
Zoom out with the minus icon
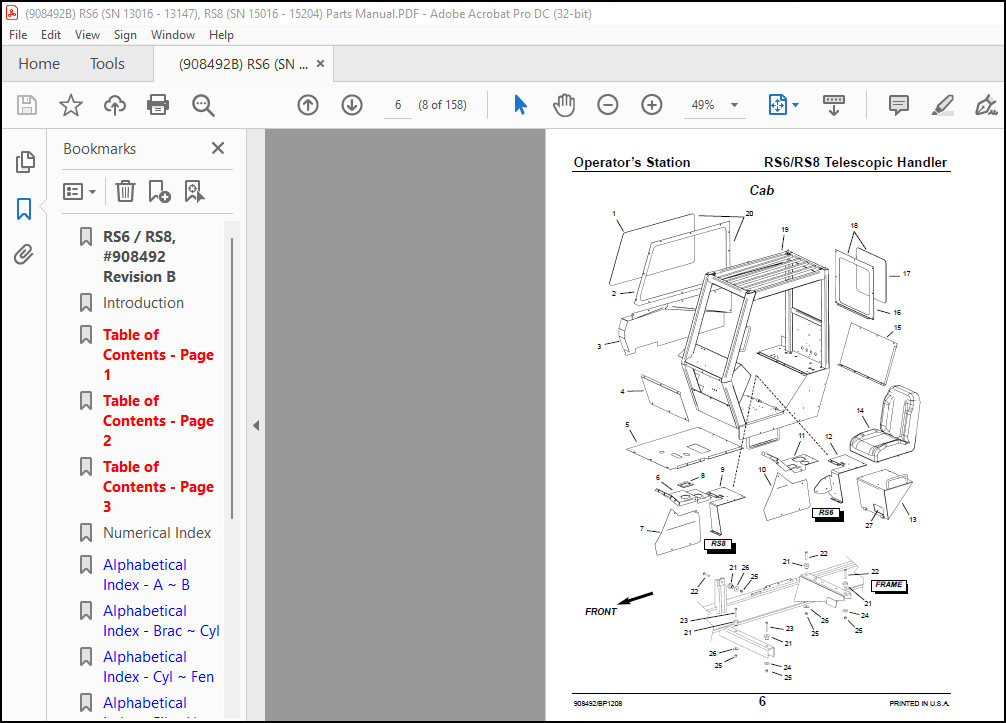[608, 105]
